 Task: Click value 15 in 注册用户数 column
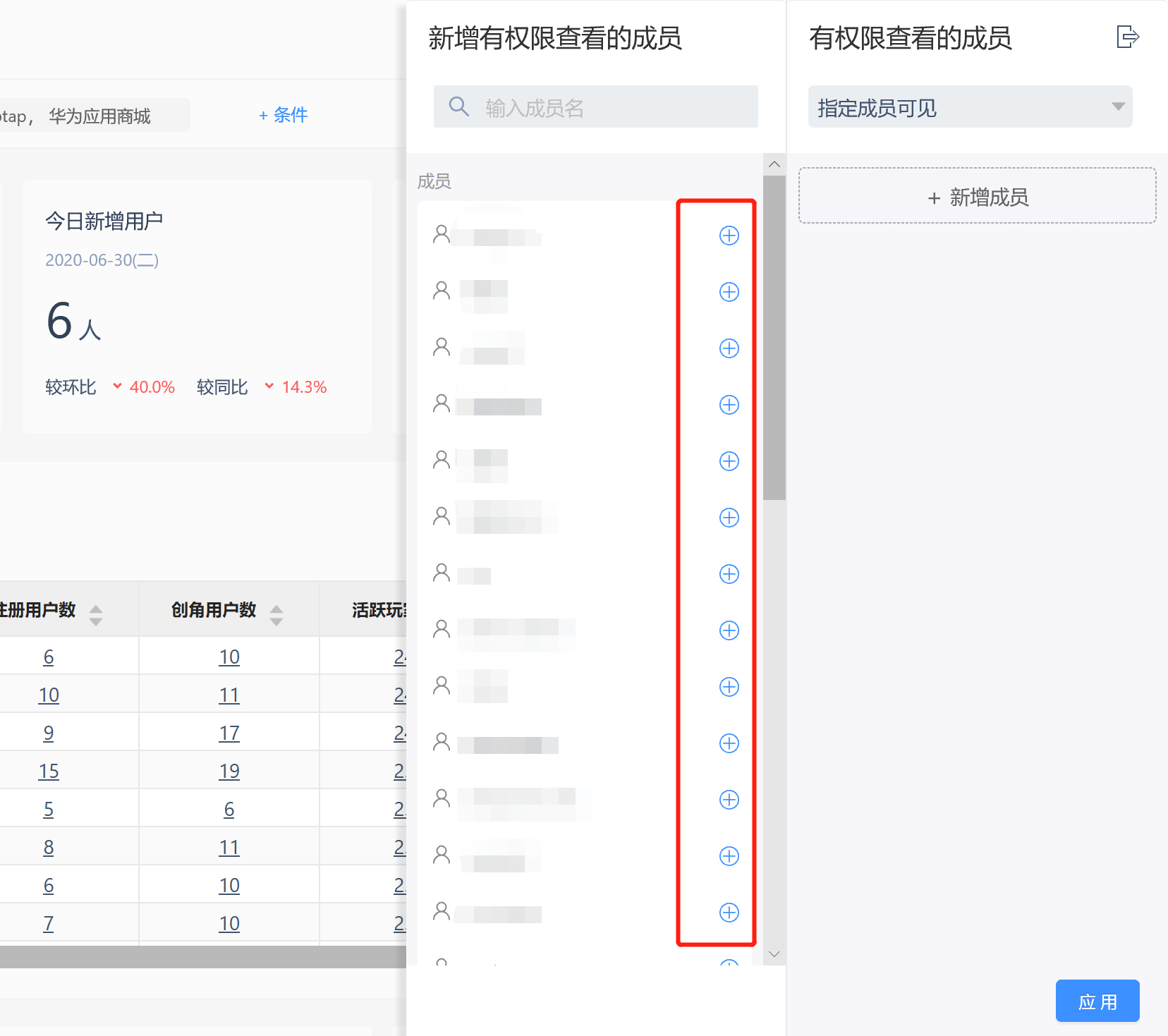pyautogui.click(x=49, y=772)
